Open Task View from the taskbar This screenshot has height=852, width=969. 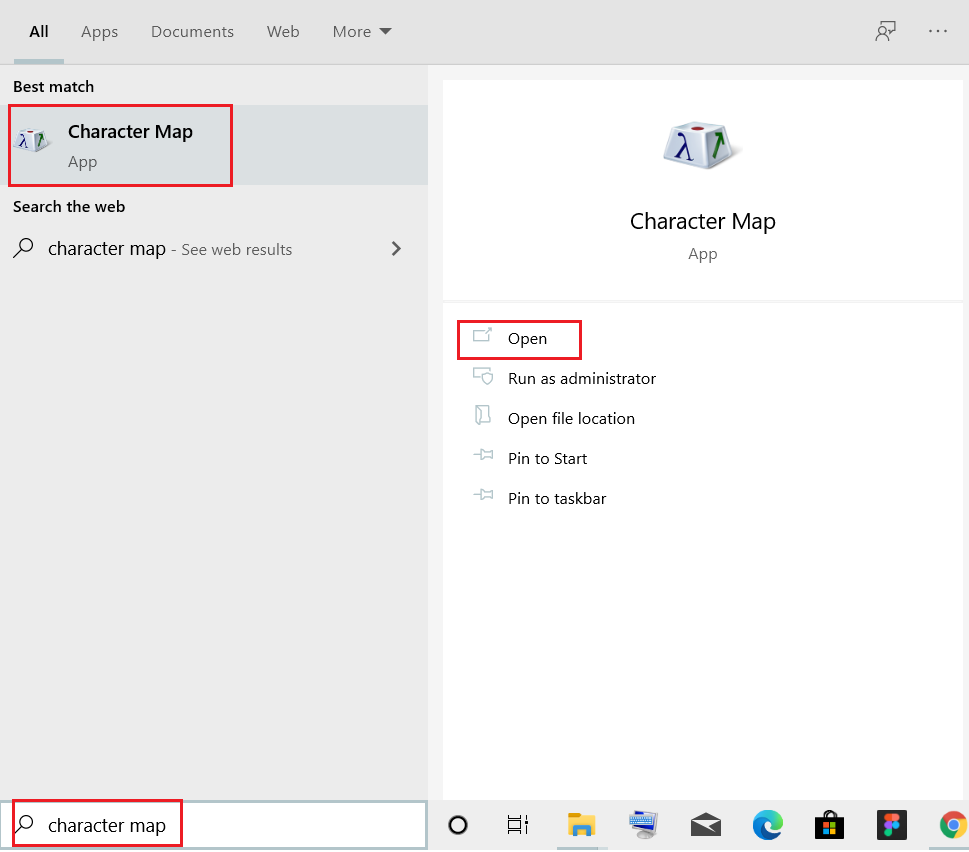pos(517,825)
